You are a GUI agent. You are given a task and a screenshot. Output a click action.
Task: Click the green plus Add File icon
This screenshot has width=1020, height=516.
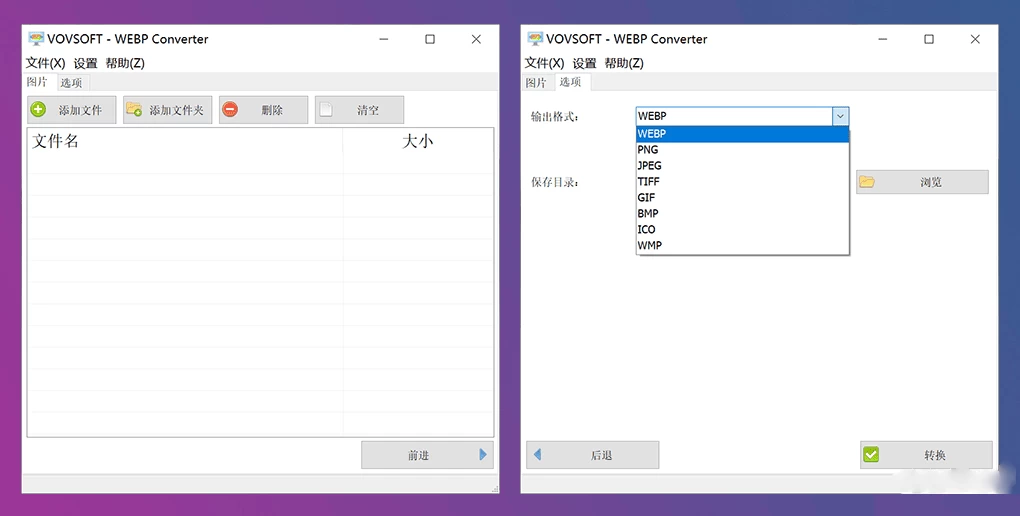(38, 109)
